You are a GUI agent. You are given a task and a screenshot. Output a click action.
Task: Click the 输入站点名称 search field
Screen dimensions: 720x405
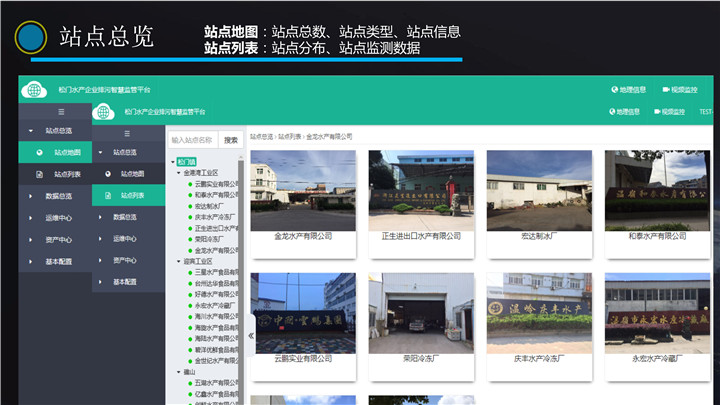(x=193, y=140)
